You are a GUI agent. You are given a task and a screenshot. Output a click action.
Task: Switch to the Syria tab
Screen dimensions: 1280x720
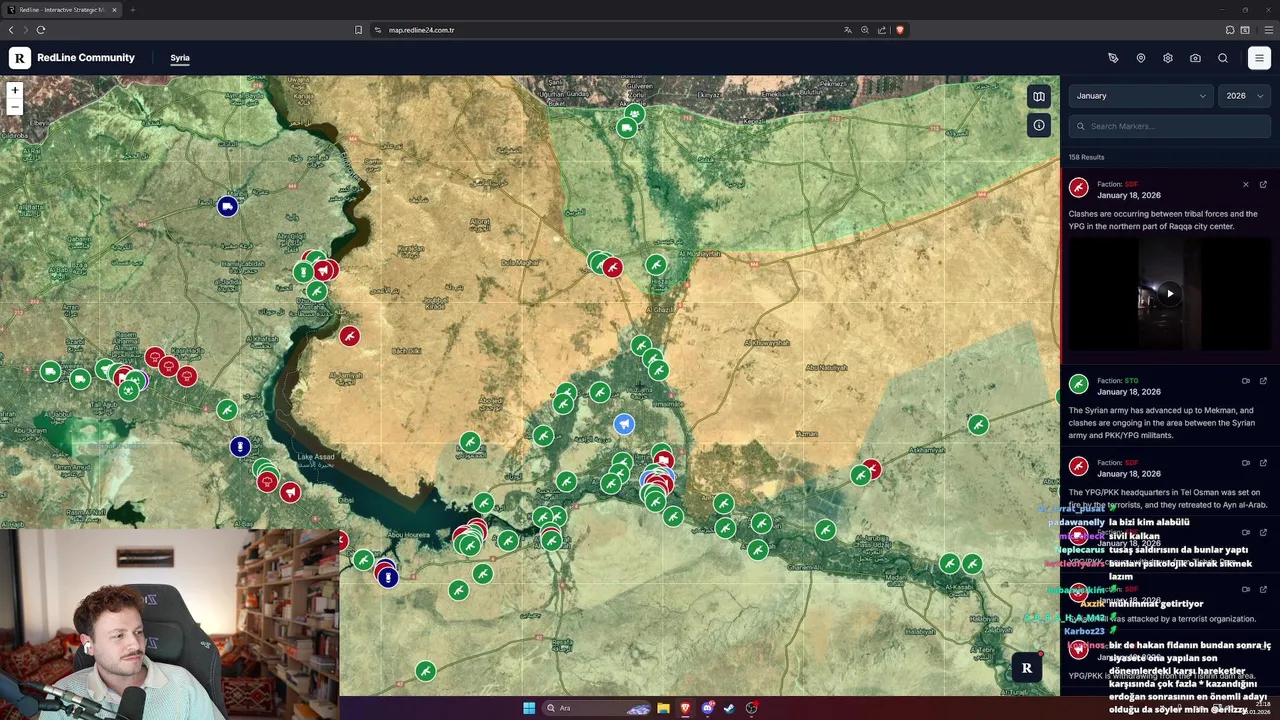pyautogui.click(x=180, y=58)
